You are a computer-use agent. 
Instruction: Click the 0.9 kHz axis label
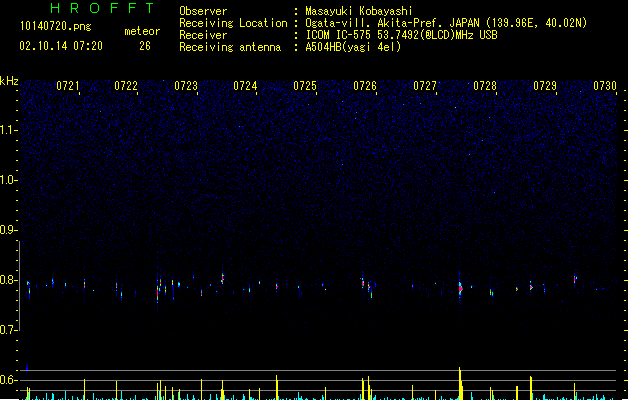click(x=9, y=230)
